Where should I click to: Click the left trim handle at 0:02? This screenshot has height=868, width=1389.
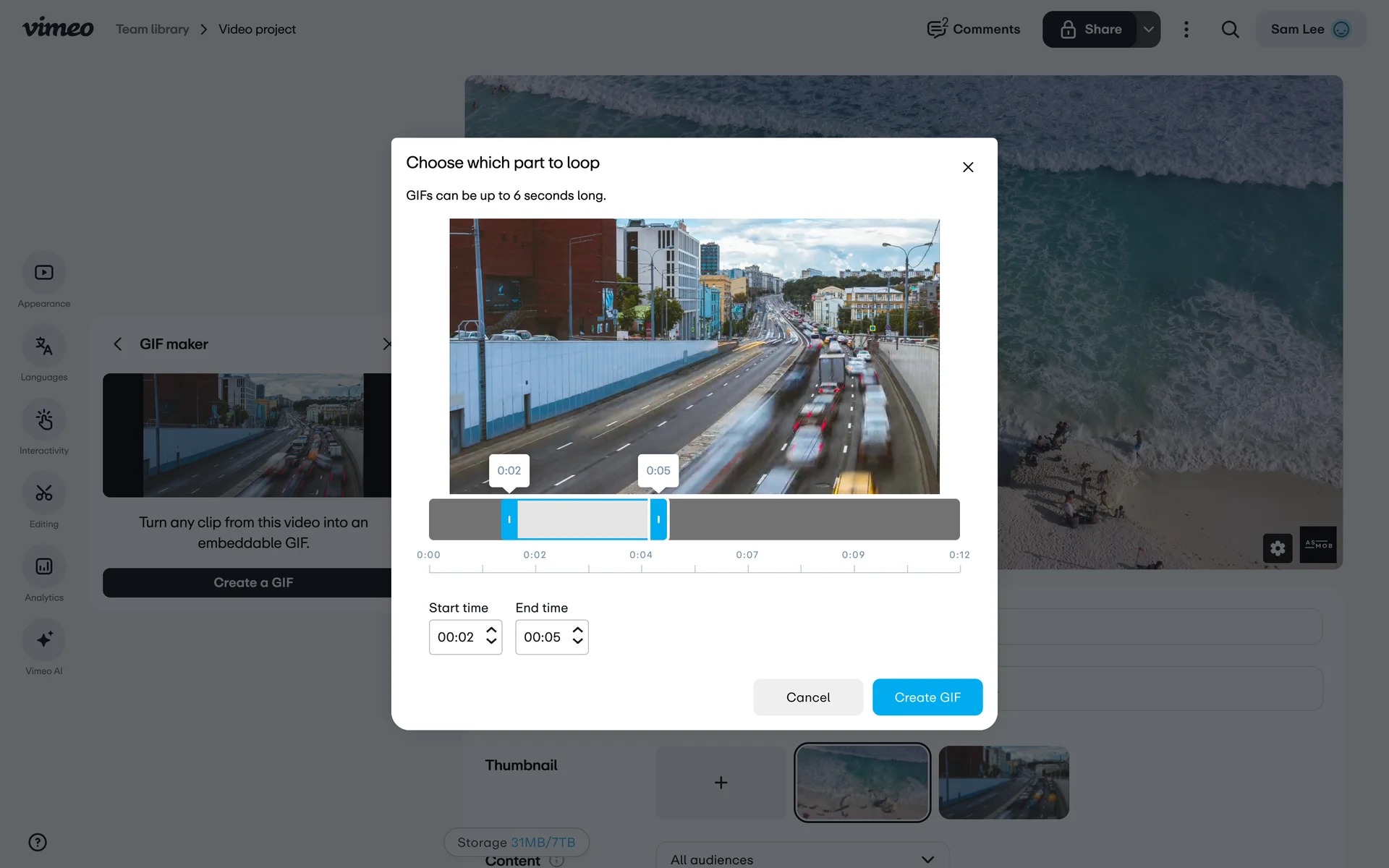pos(509,519)
